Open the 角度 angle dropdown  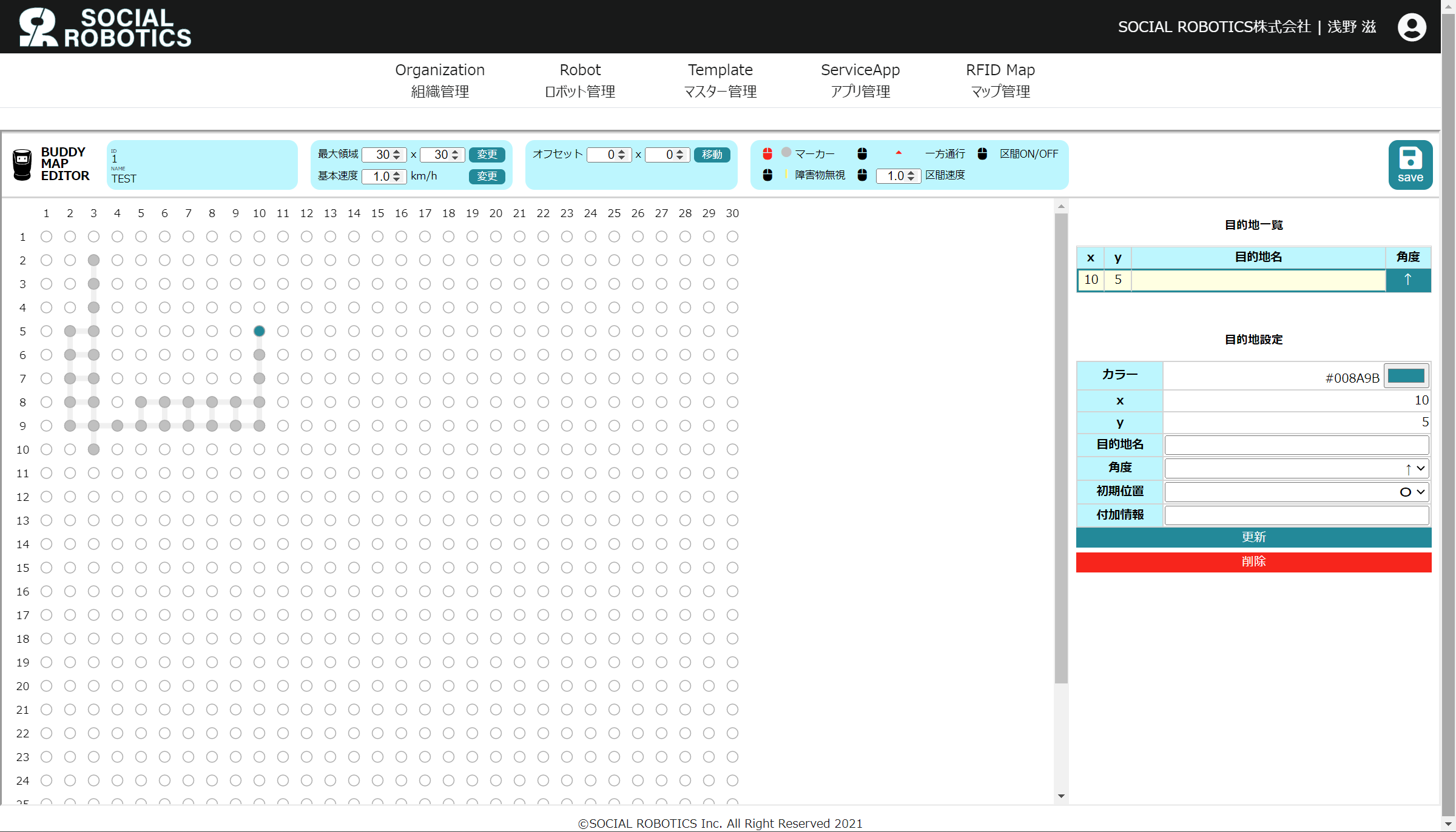(1296, 468)
